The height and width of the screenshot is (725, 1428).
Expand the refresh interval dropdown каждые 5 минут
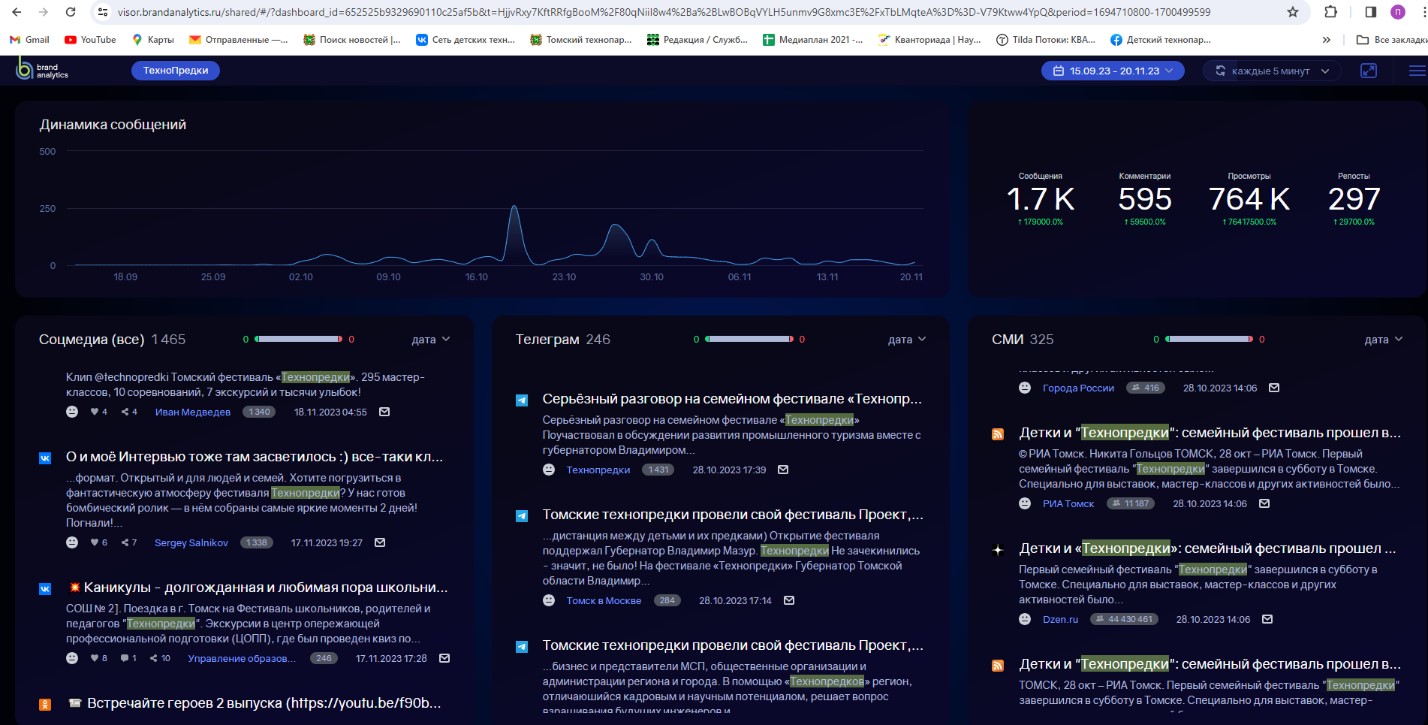click(x=1272, y=71)
